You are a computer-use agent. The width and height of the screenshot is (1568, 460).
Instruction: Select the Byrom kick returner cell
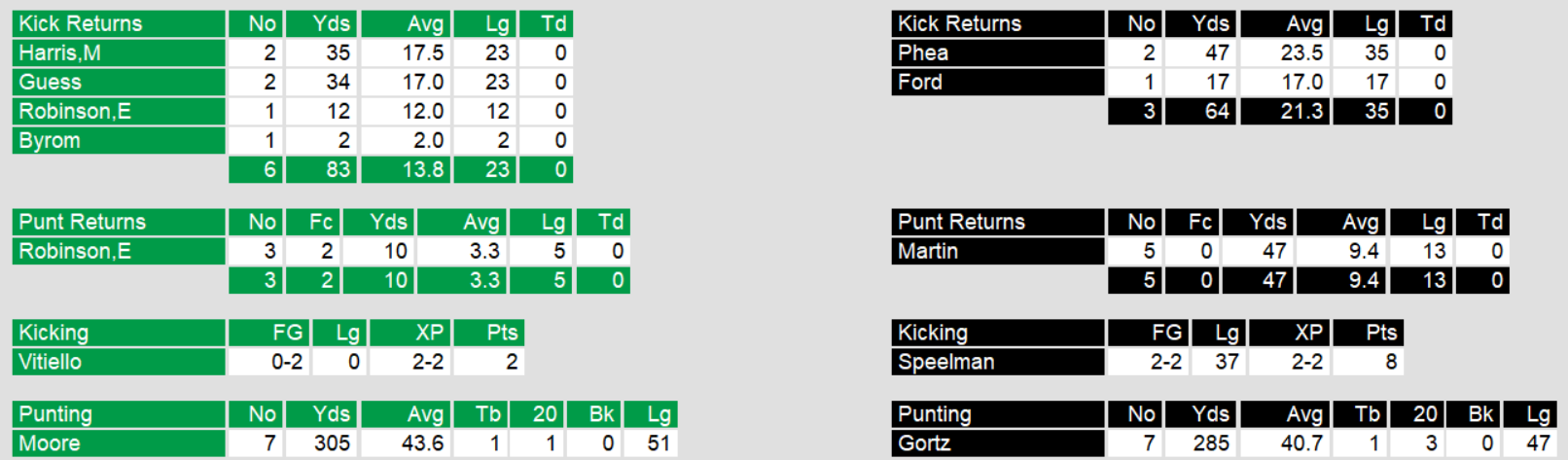point(119,140)
